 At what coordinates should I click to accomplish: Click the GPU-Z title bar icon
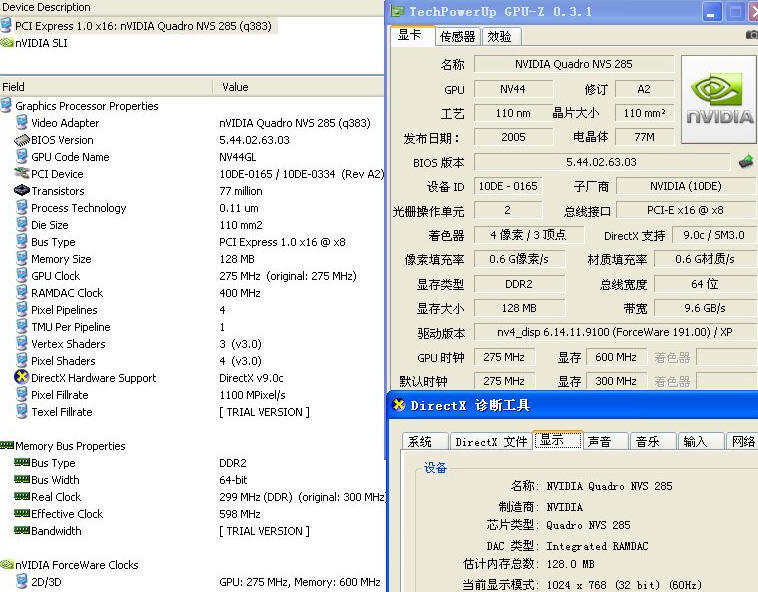point(397,12)
